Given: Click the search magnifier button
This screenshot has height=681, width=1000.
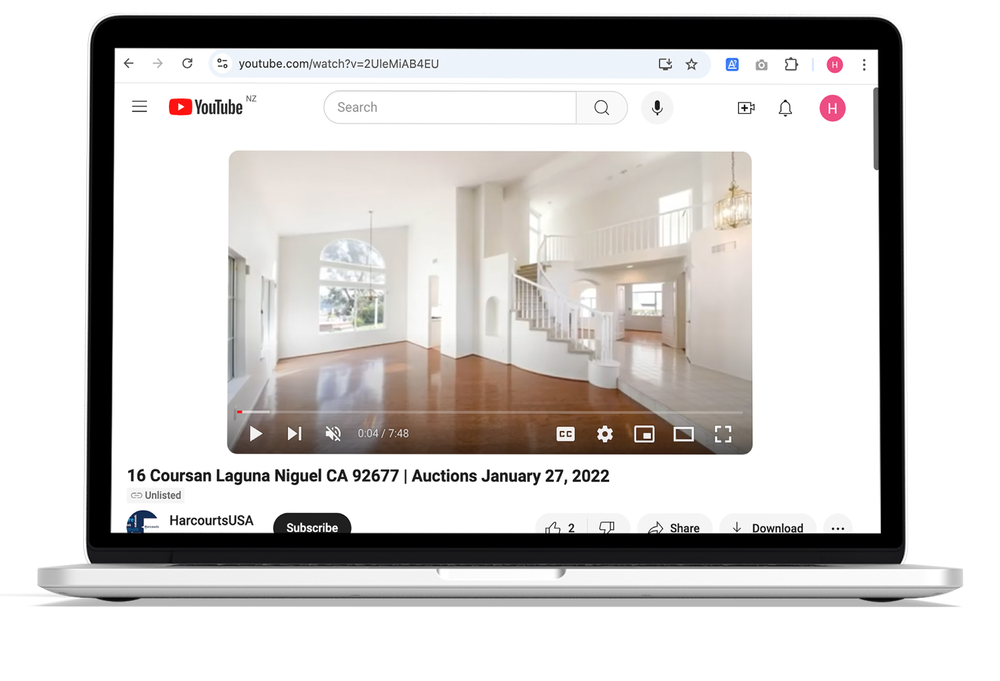Looking at the screenshot, I should click(601, 108).
